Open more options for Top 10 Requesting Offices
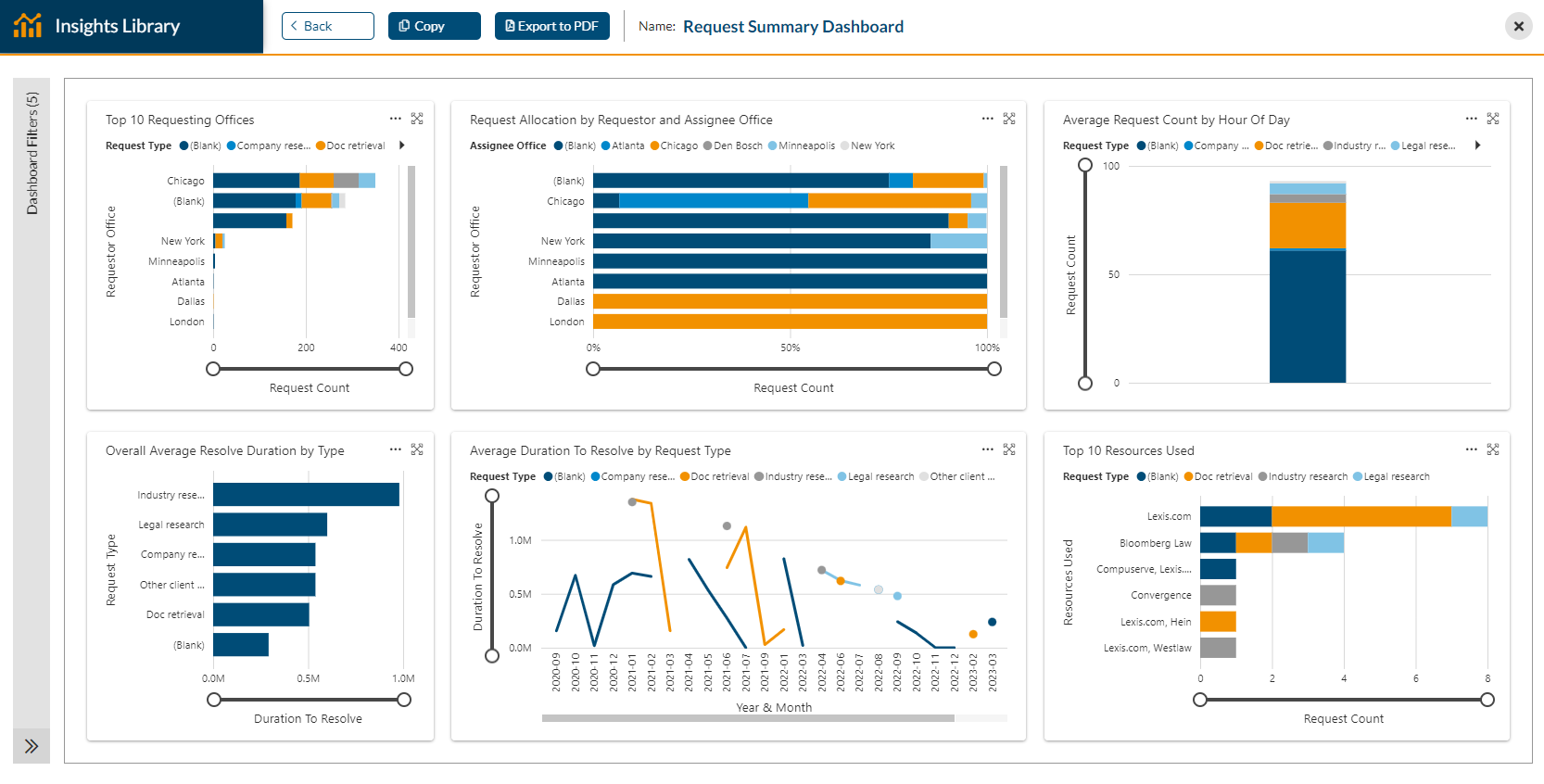The width and height of the screenshot is (1544, 784). coord(396,119)
